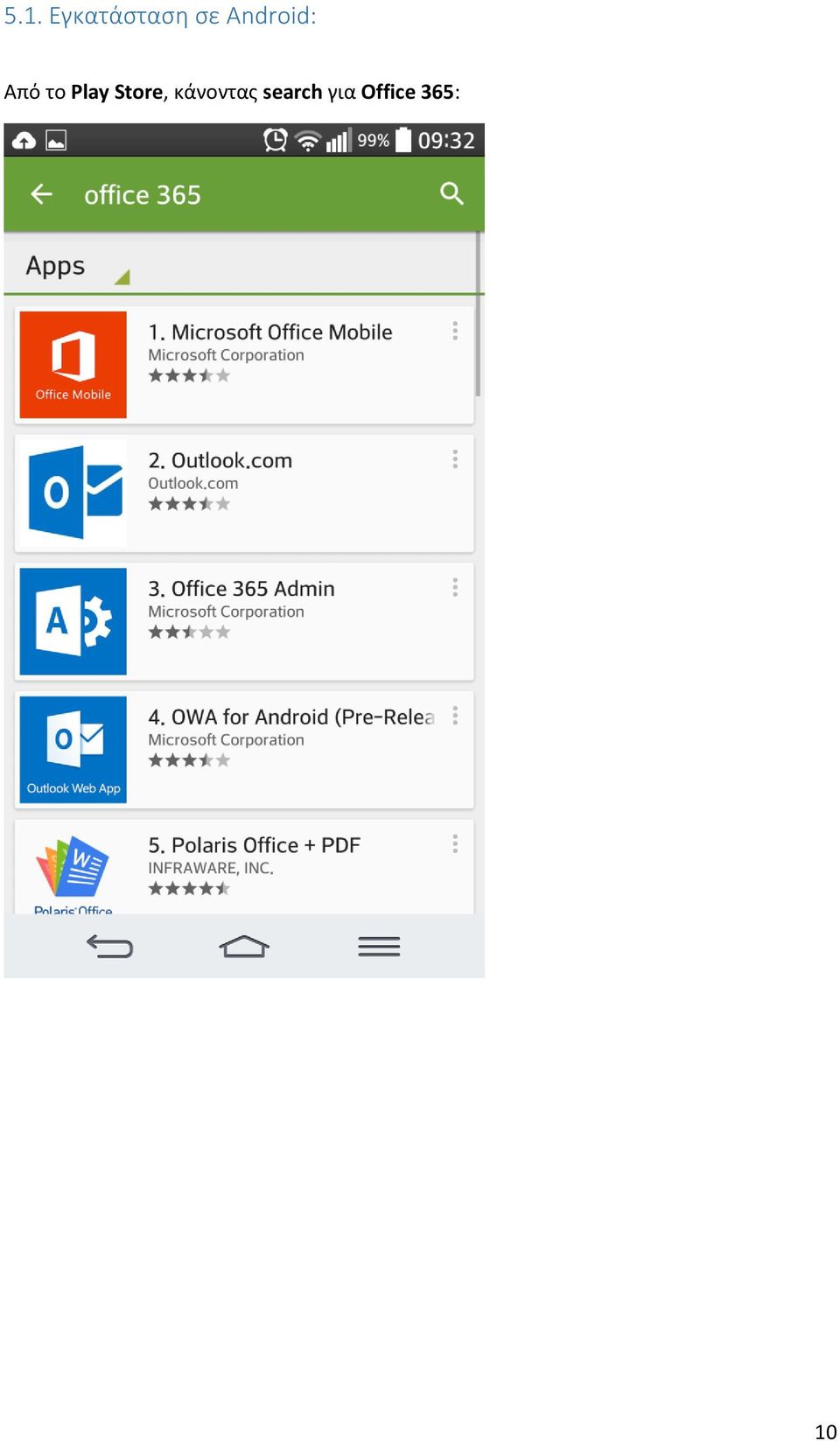Open the Outlook.com app icon
Screen dimensions: 840x1441
point(73,493)
